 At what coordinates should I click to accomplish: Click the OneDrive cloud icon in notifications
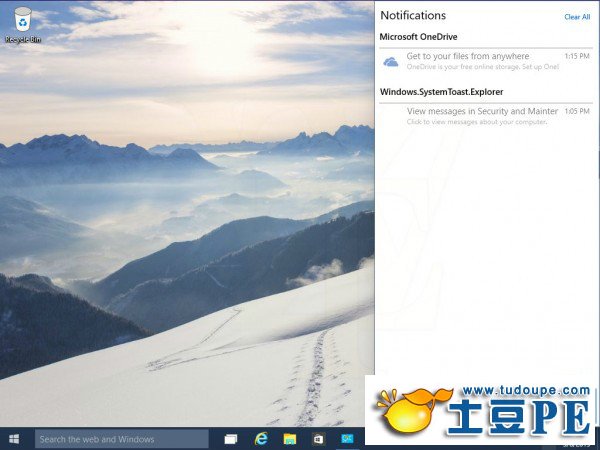391,62
